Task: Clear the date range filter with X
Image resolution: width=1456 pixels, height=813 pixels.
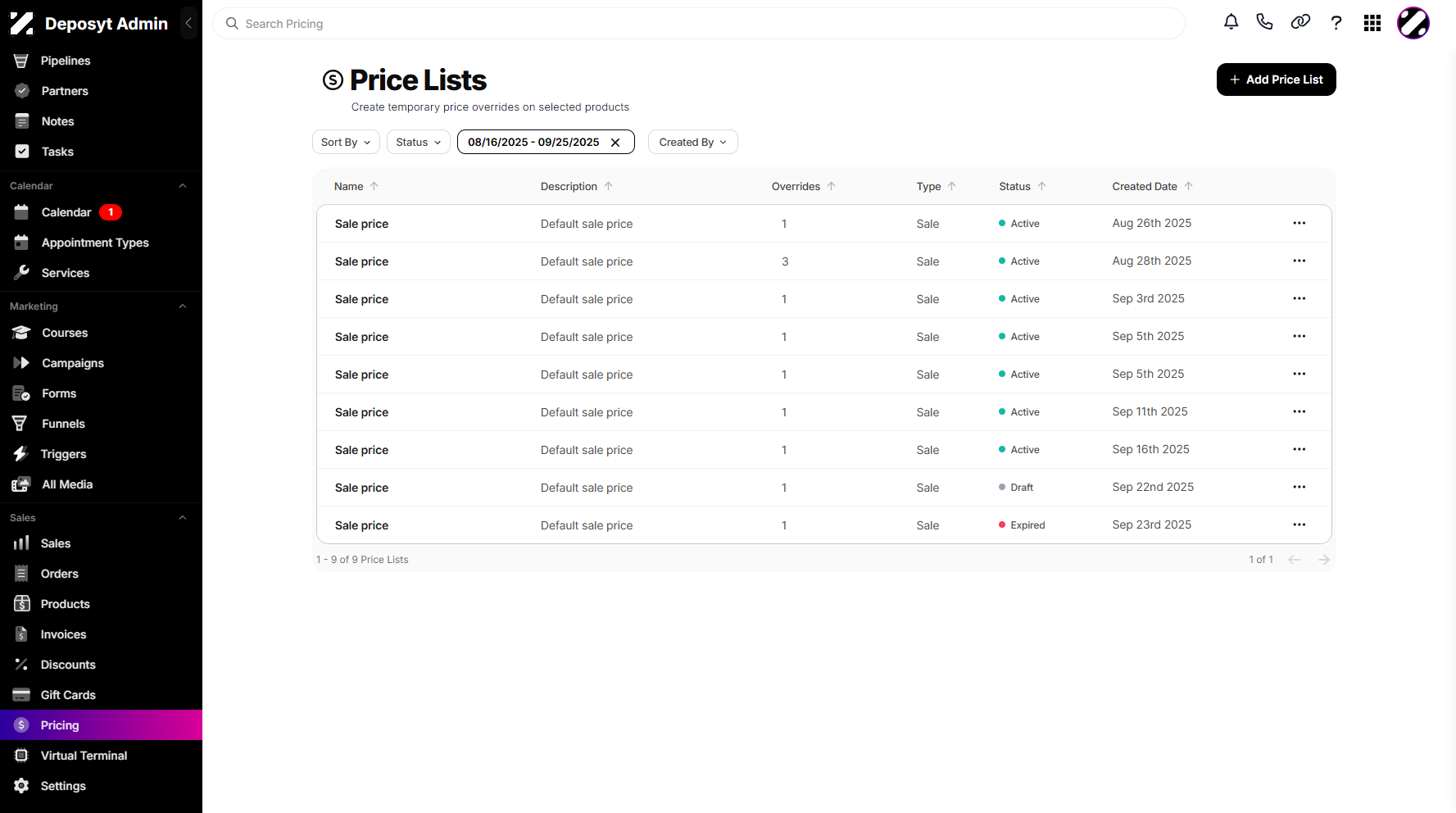Action: tap(615, 142)
